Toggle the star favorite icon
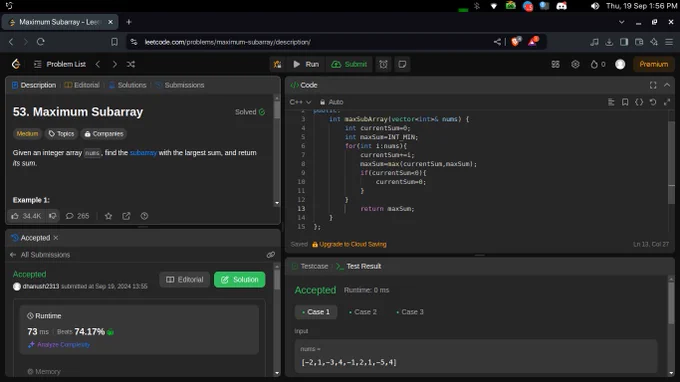Image resolution: width=680 pixels, height=382 pixels. [108, 216]
